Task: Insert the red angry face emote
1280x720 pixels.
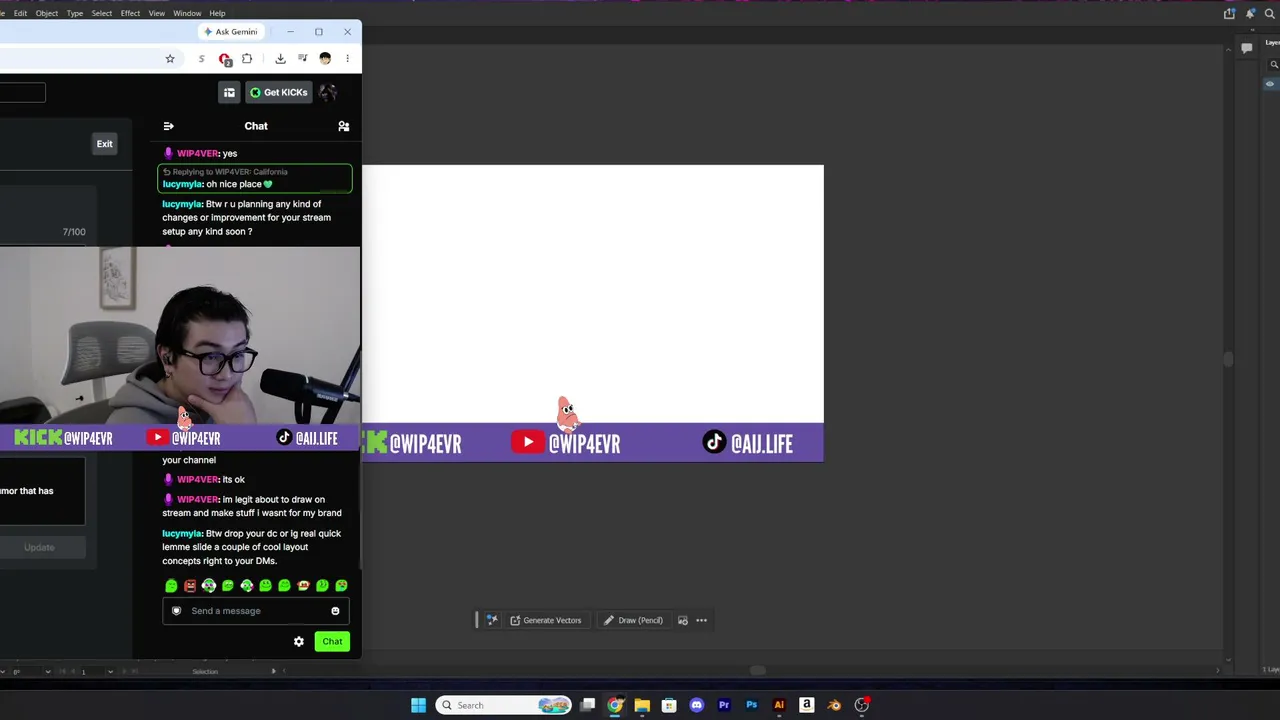Action: 190,586
